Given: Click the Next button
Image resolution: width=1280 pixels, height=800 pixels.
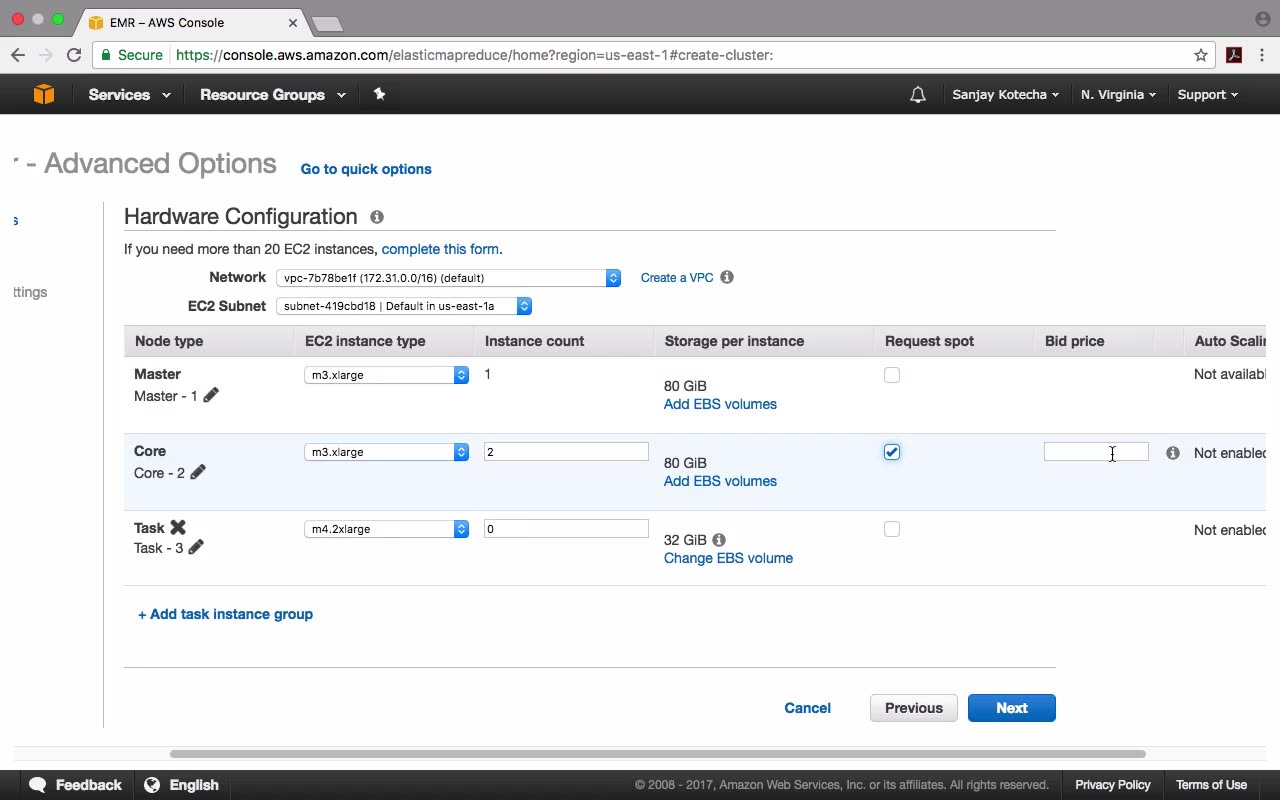Looking at the screenshot, I should [x=1012, y=708].
